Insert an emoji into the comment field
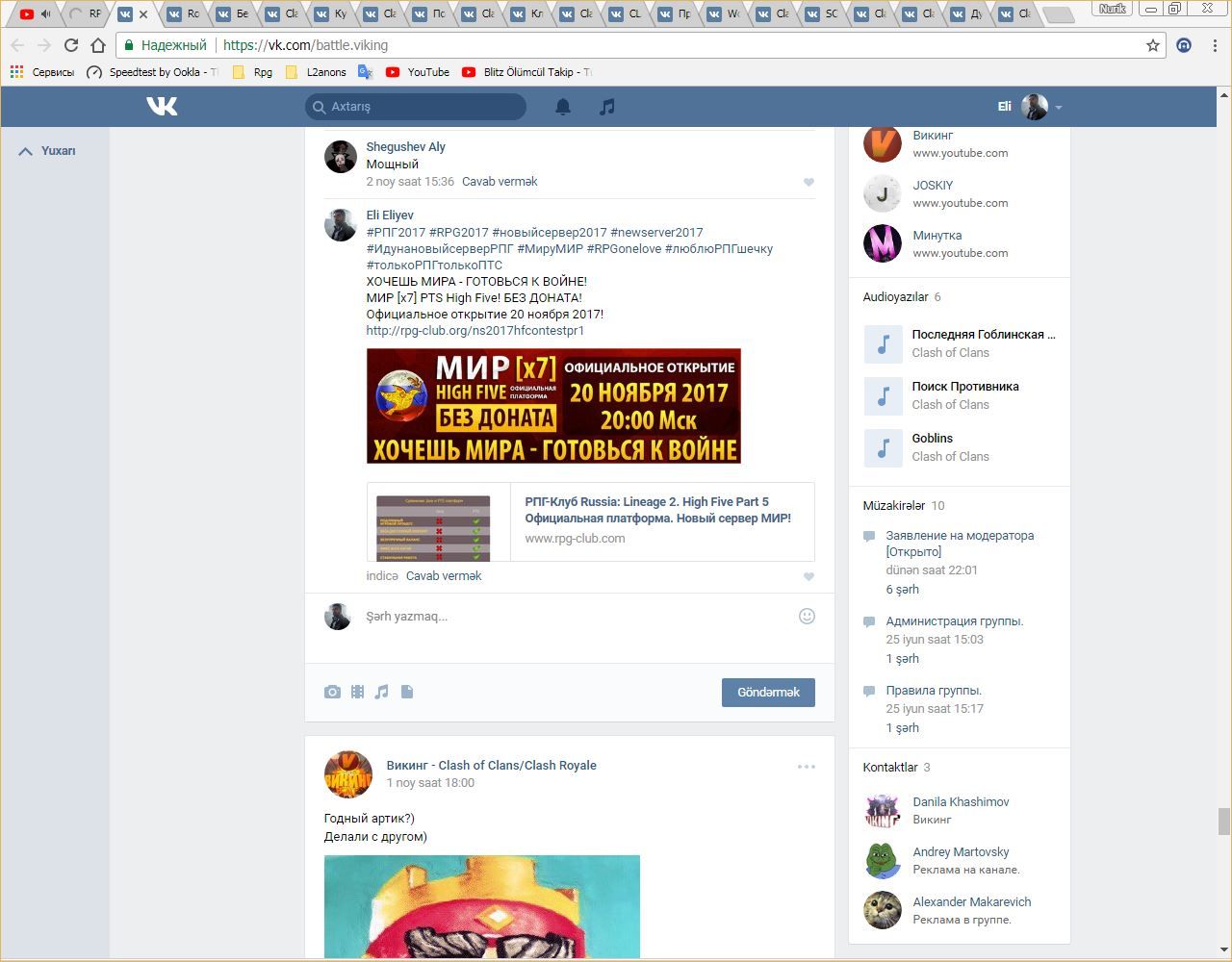Viewport: 1232px width, 962px height. click(808, 616)
